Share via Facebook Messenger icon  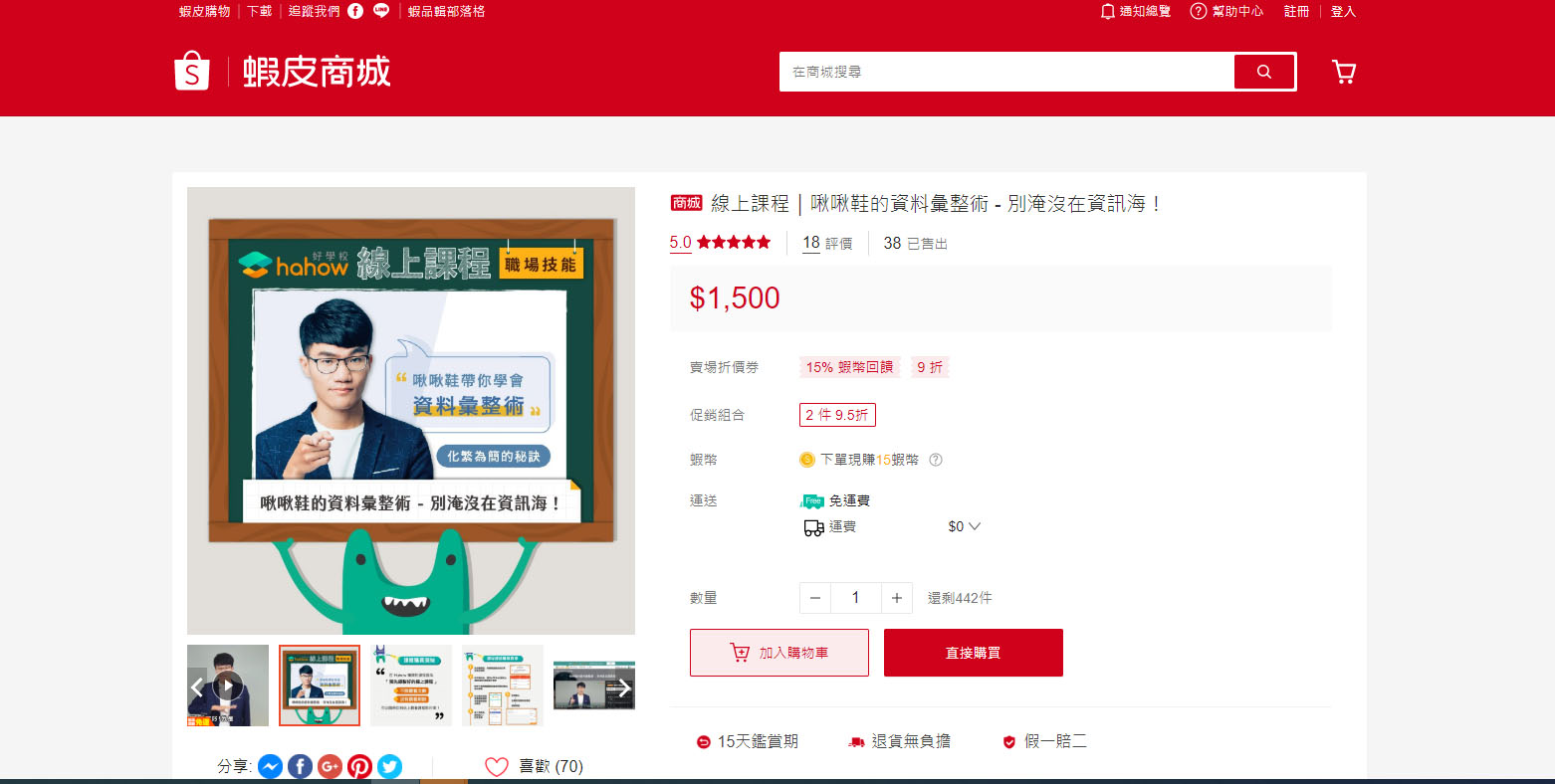[x=270, y=766]
